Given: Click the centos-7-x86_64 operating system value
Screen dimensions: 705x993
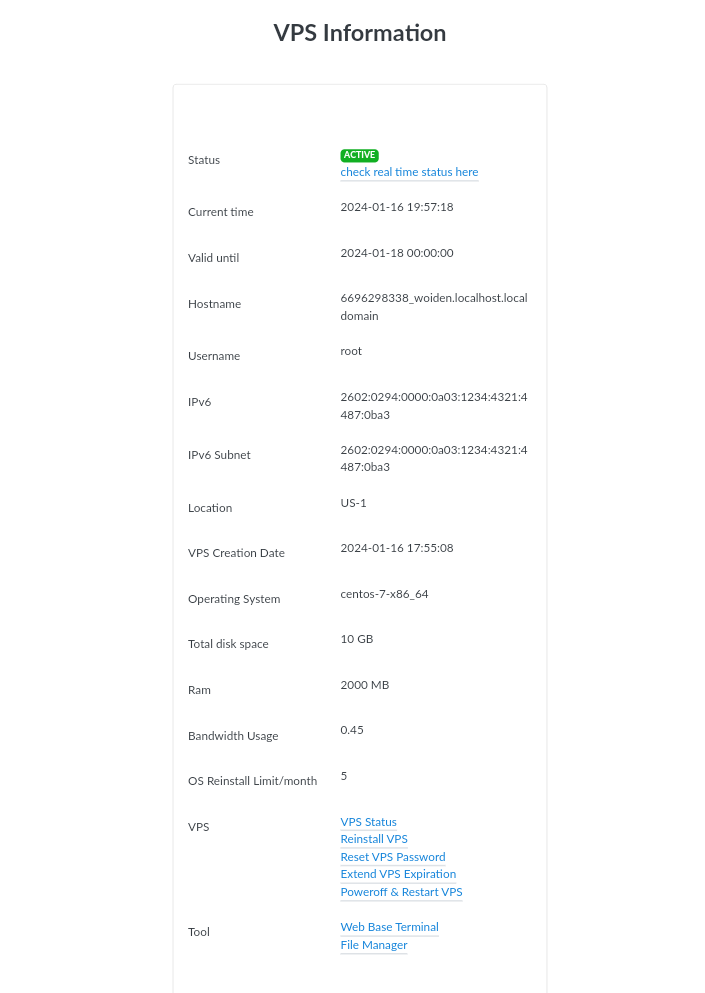Looking at the screenshot, I should tap(384, 594).
